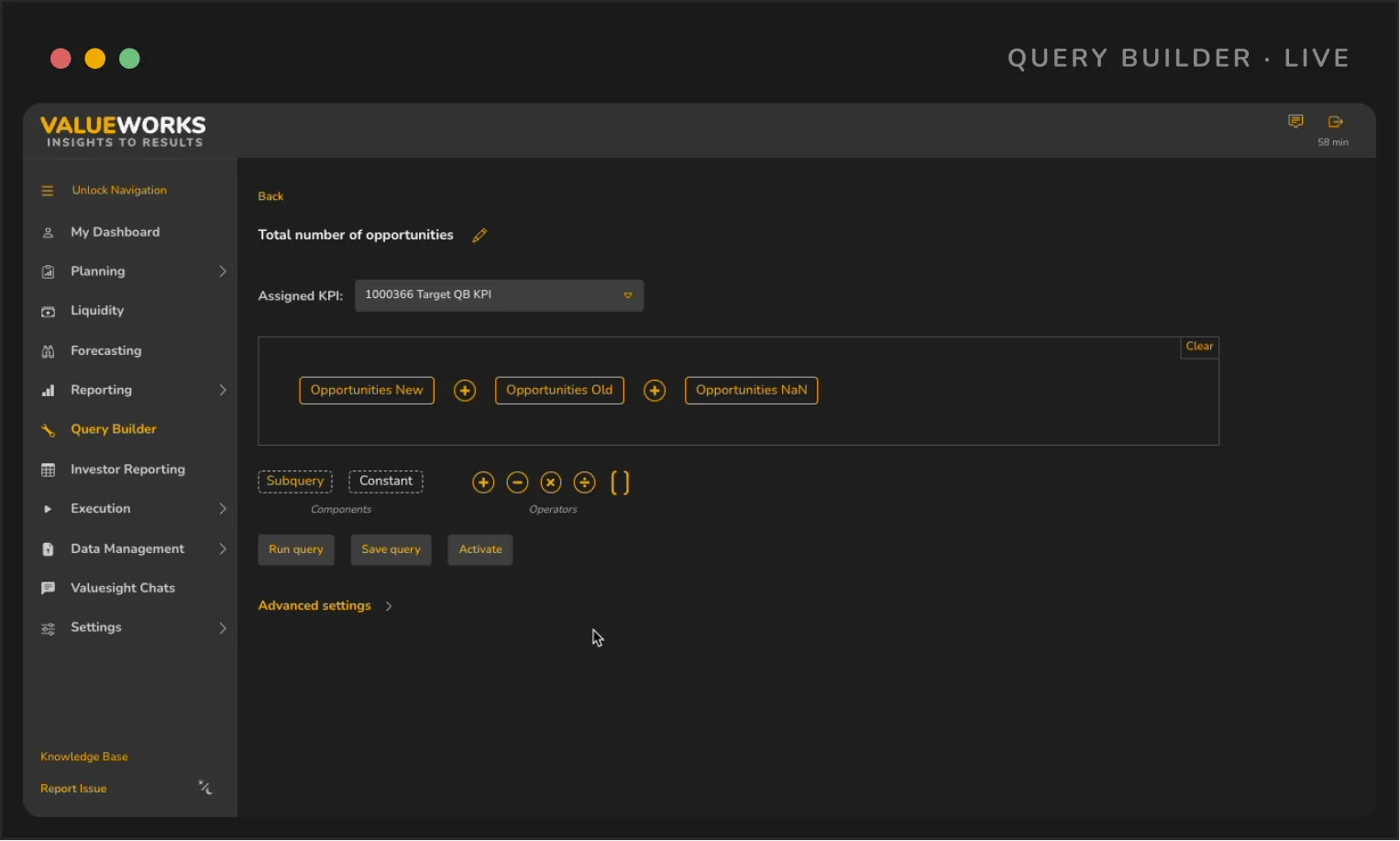
Task: Click the magic wand icon near Report Issue
Action: pyautogui.click(x=205, y=788)
